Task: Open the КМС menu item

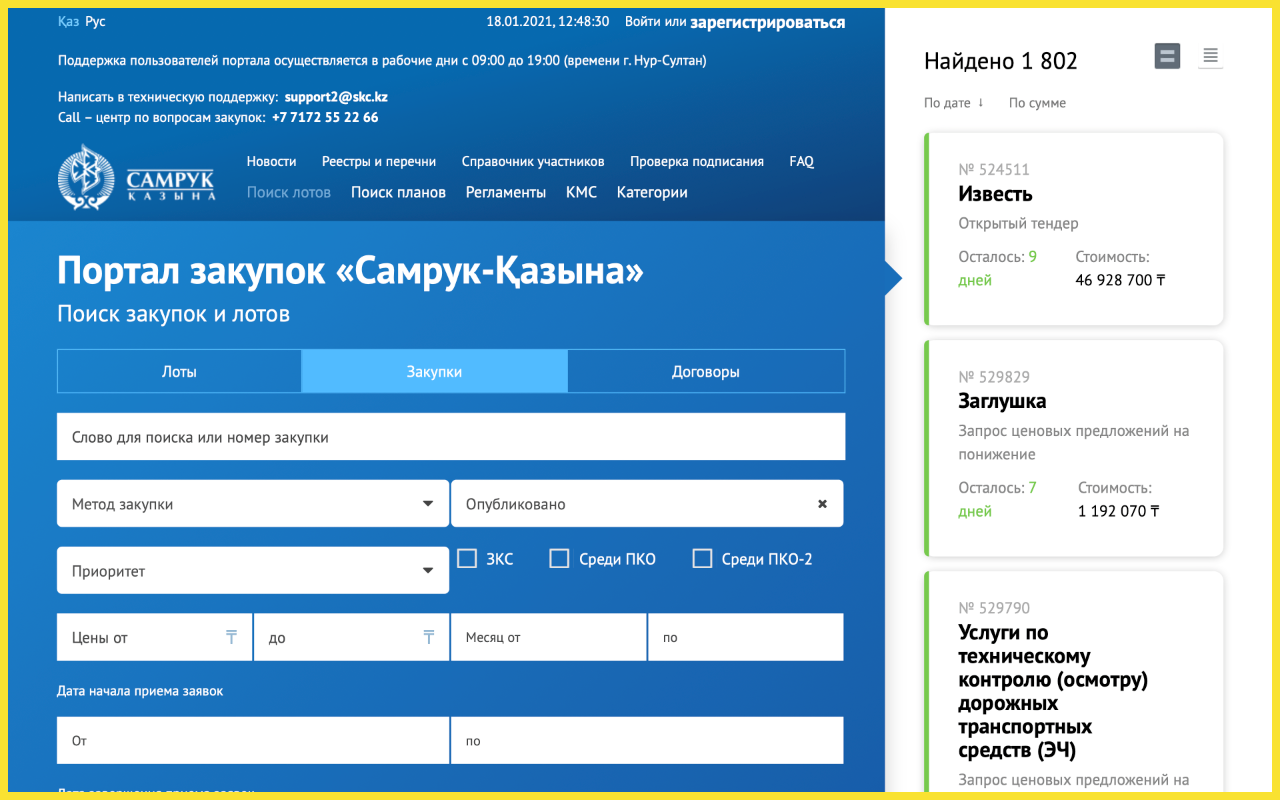Action: [x=581, y=192]
